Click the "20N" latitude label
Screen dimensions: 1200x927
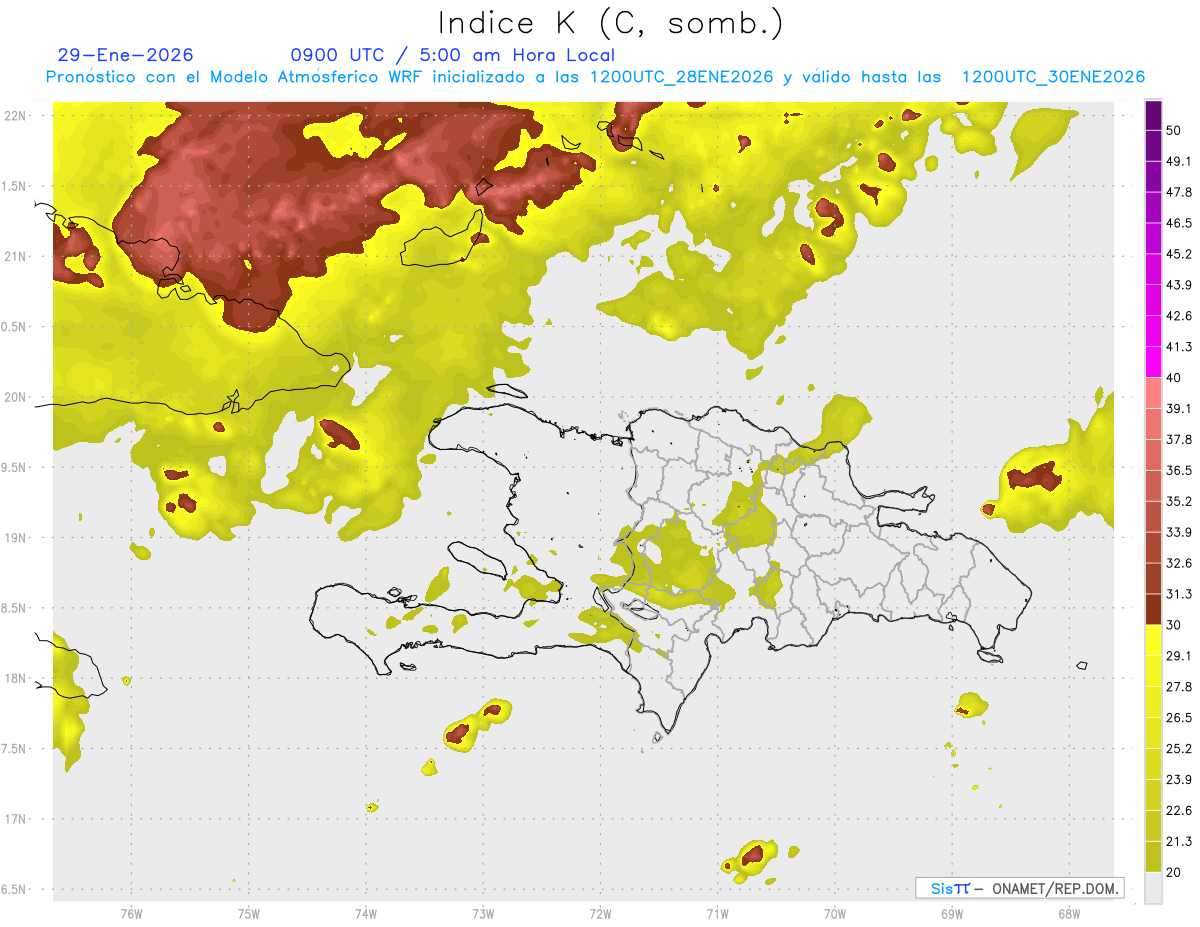tap(14, 397)
